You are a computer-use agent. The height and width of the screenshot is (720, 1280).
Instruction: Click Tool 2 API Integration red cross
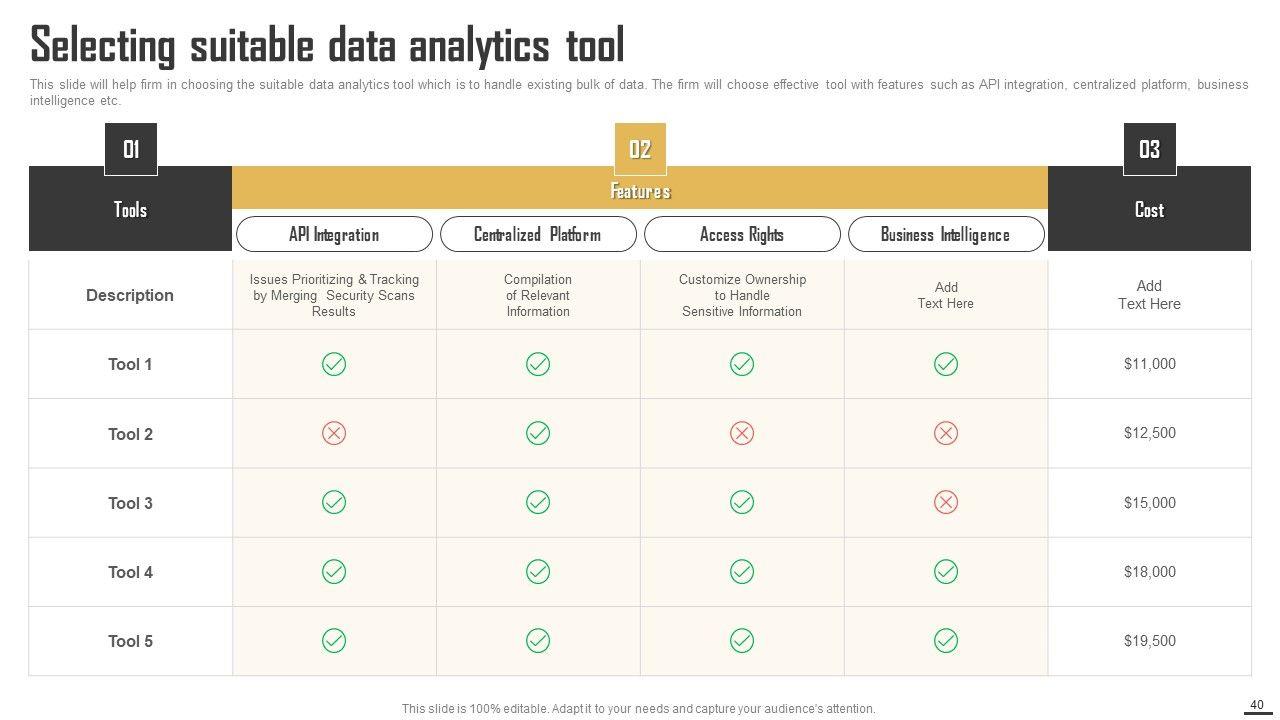(334, 433)
